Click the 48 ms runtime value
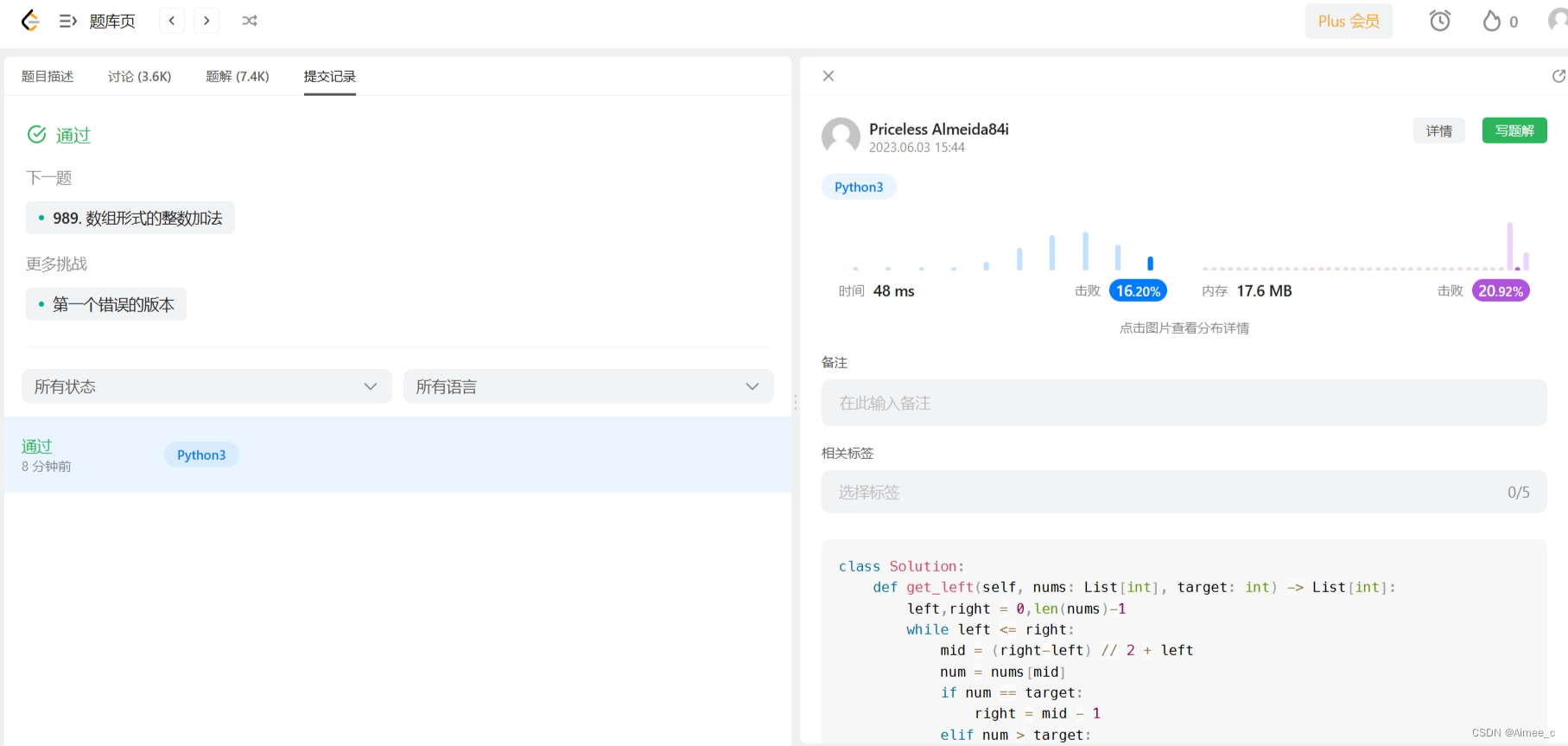Viewport: 1568px width, 746px height. (x=894, y=291)
